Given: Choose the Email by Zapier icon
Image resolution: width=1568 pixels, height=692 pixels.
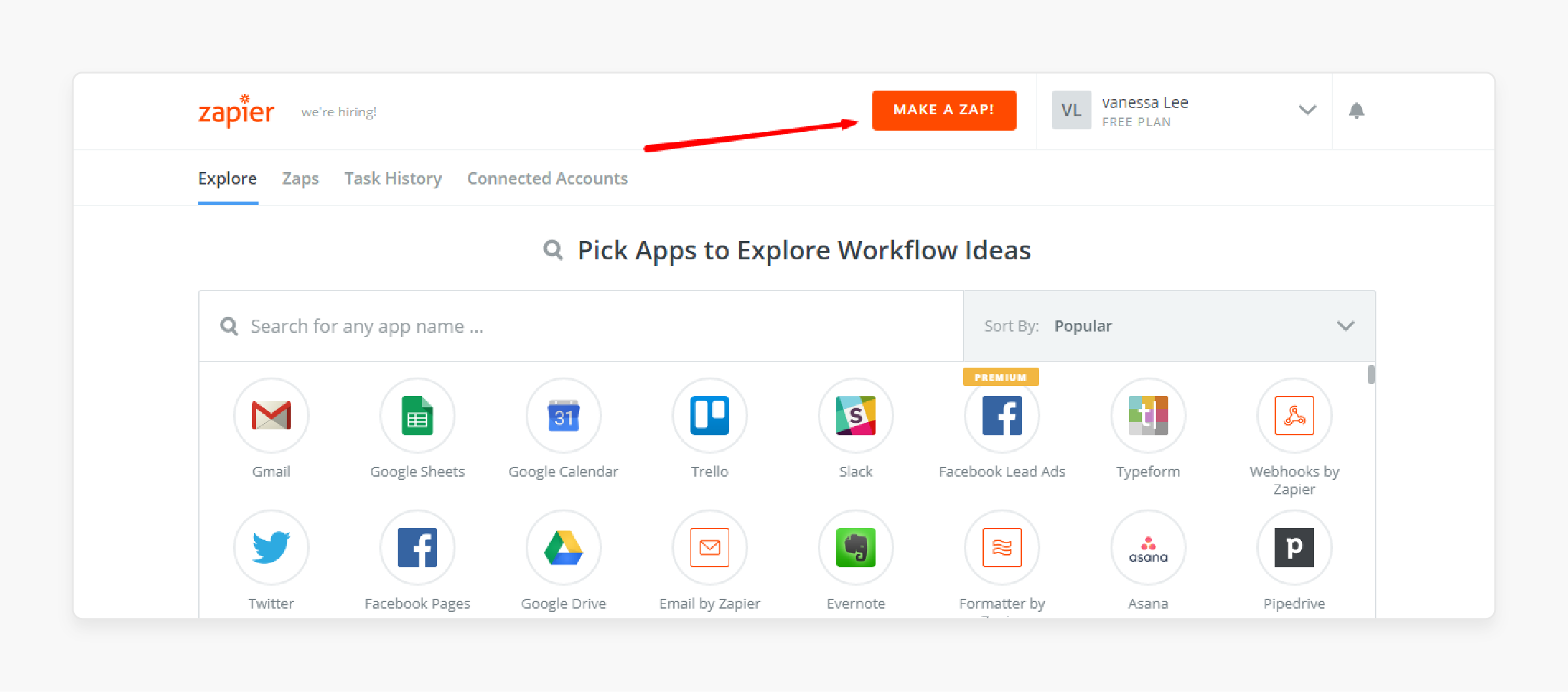Looking at the screenshot, I should [x=710, y=547].
